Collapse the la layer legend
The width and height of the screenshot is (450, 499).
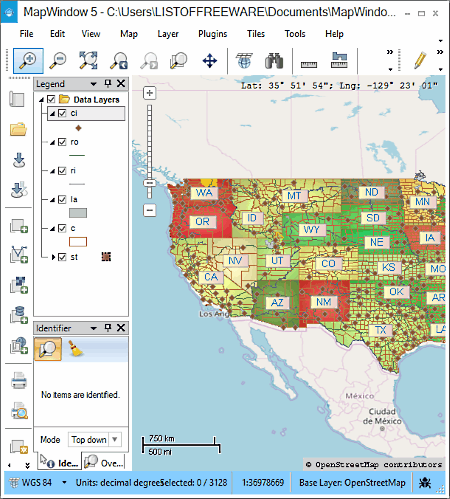coord(53,200)
